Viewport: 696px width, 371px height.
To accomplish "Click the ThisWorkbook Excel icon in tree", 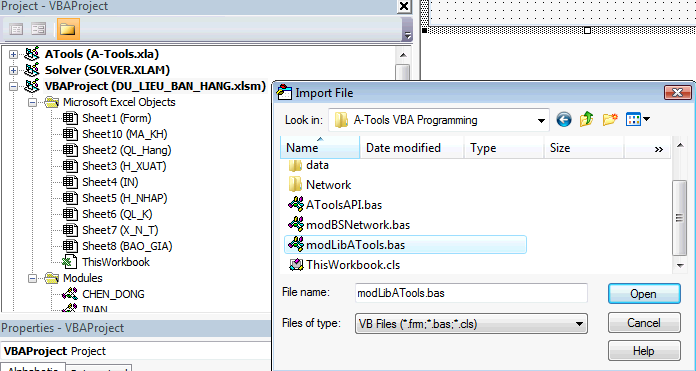I will [70, 262].
